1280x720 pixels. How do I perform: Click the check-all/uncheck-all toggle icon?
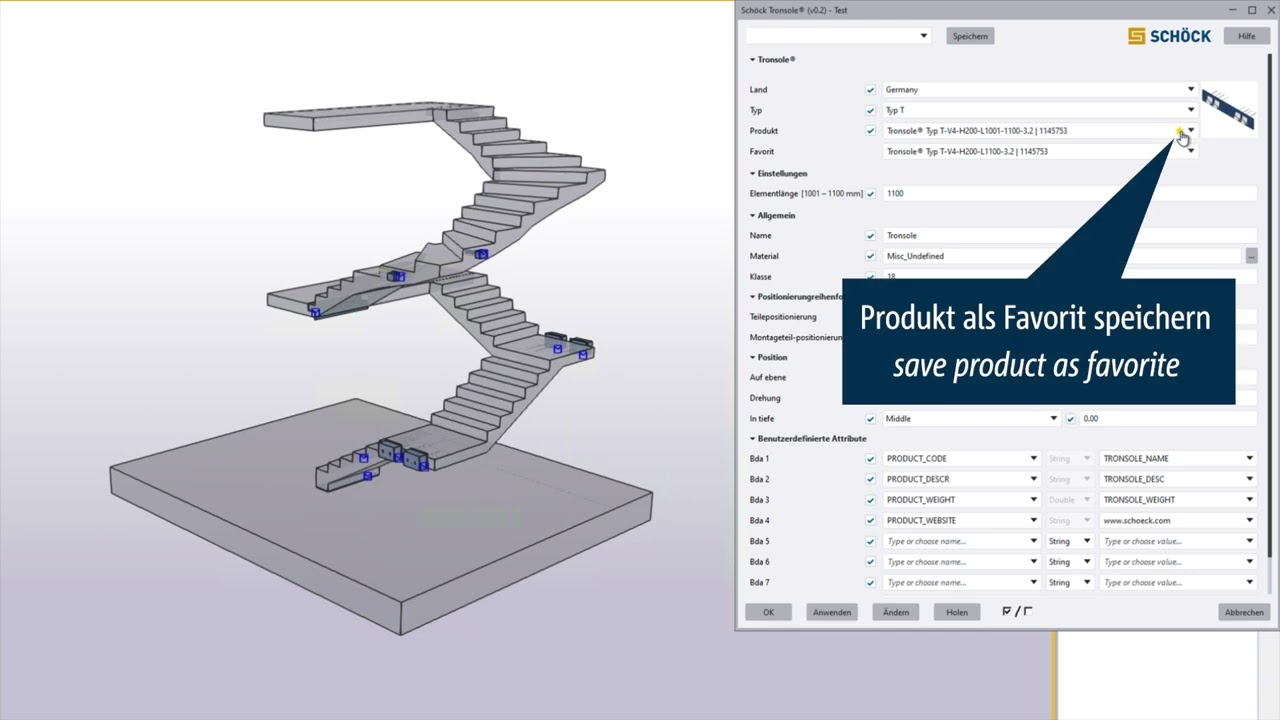[x=1016, y=612]
